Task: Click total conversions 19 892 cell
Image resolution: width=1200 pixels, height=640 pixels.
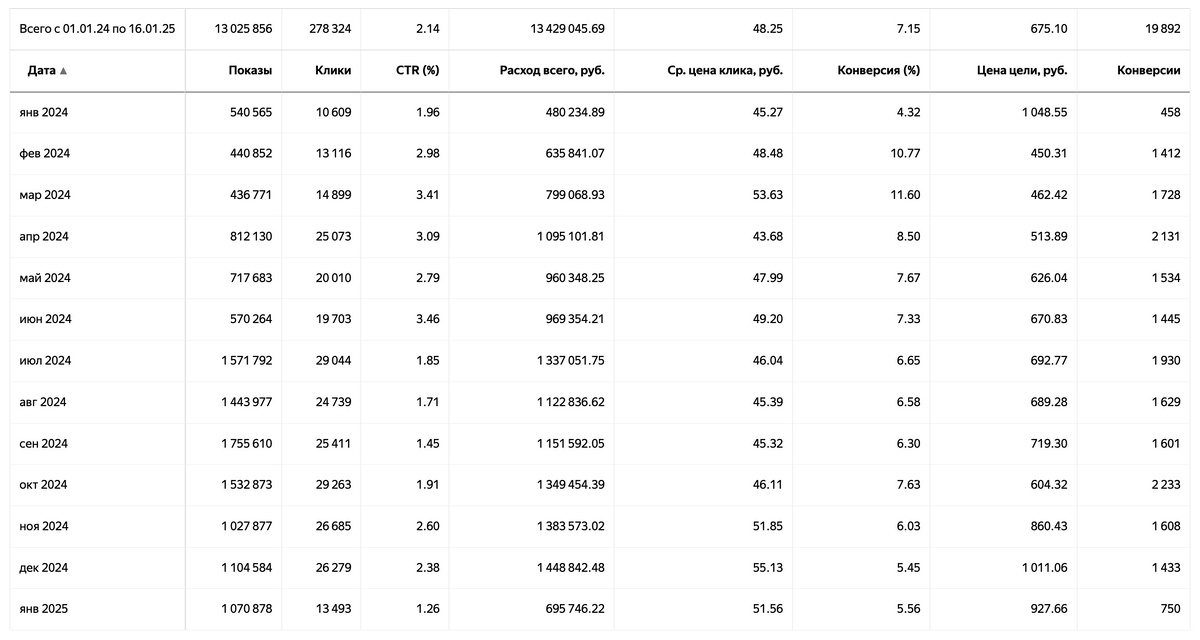Action: pos(1163,29)
